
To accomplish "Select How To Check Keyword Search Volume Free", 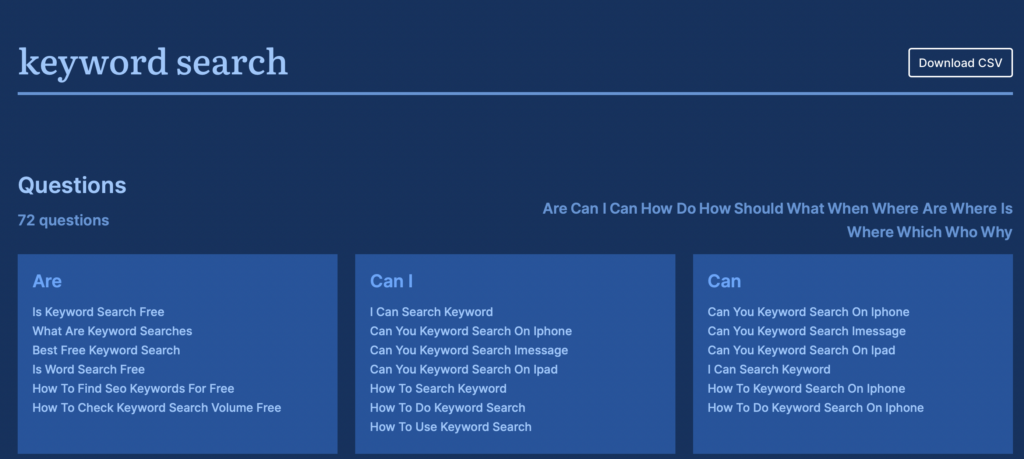I will (157, 407).
